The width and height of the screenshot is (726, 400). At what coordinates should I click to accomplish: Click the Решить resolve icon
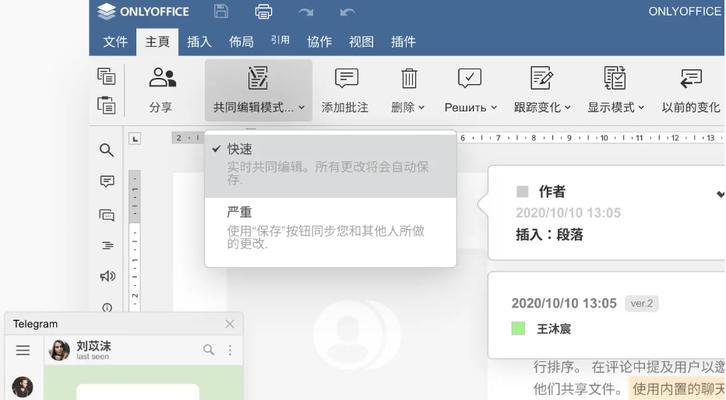469,78
